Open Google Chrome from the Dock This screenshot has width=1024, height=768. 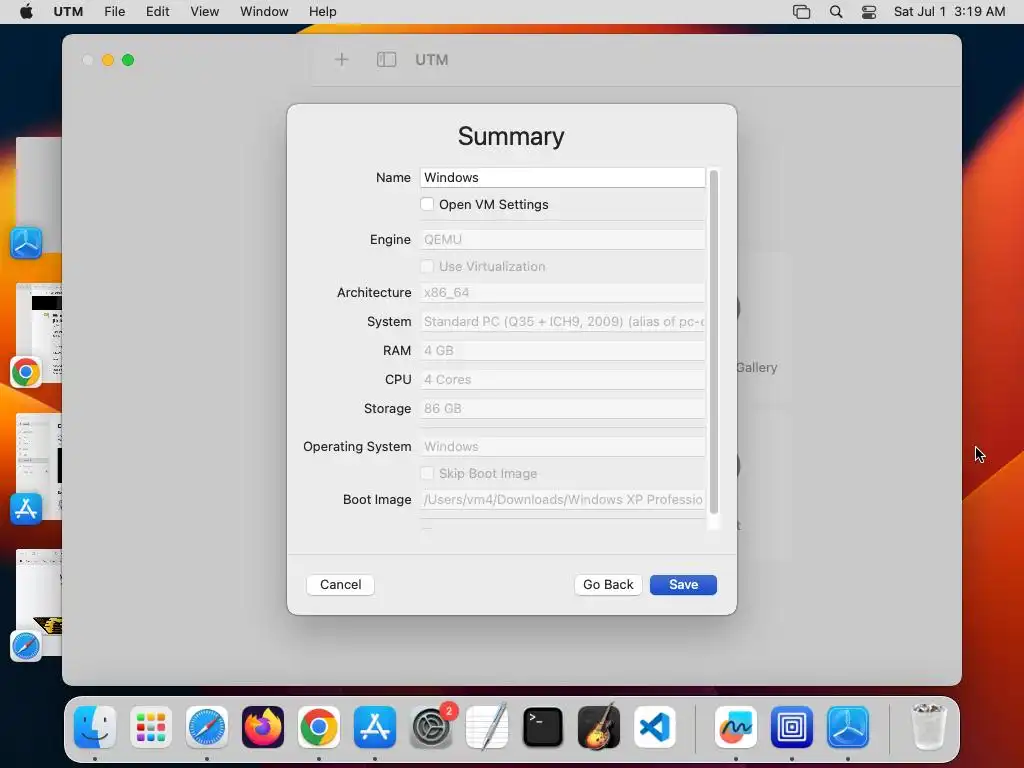(319, 727)
